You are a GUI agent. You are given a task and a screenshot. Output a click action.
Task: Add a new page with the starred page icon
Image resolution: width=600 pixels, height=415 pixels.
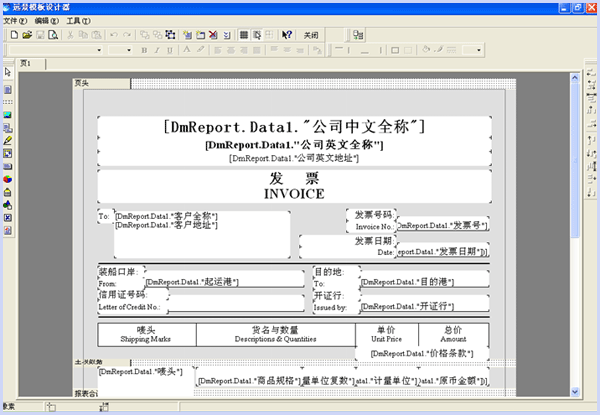(x=187, y=35)
